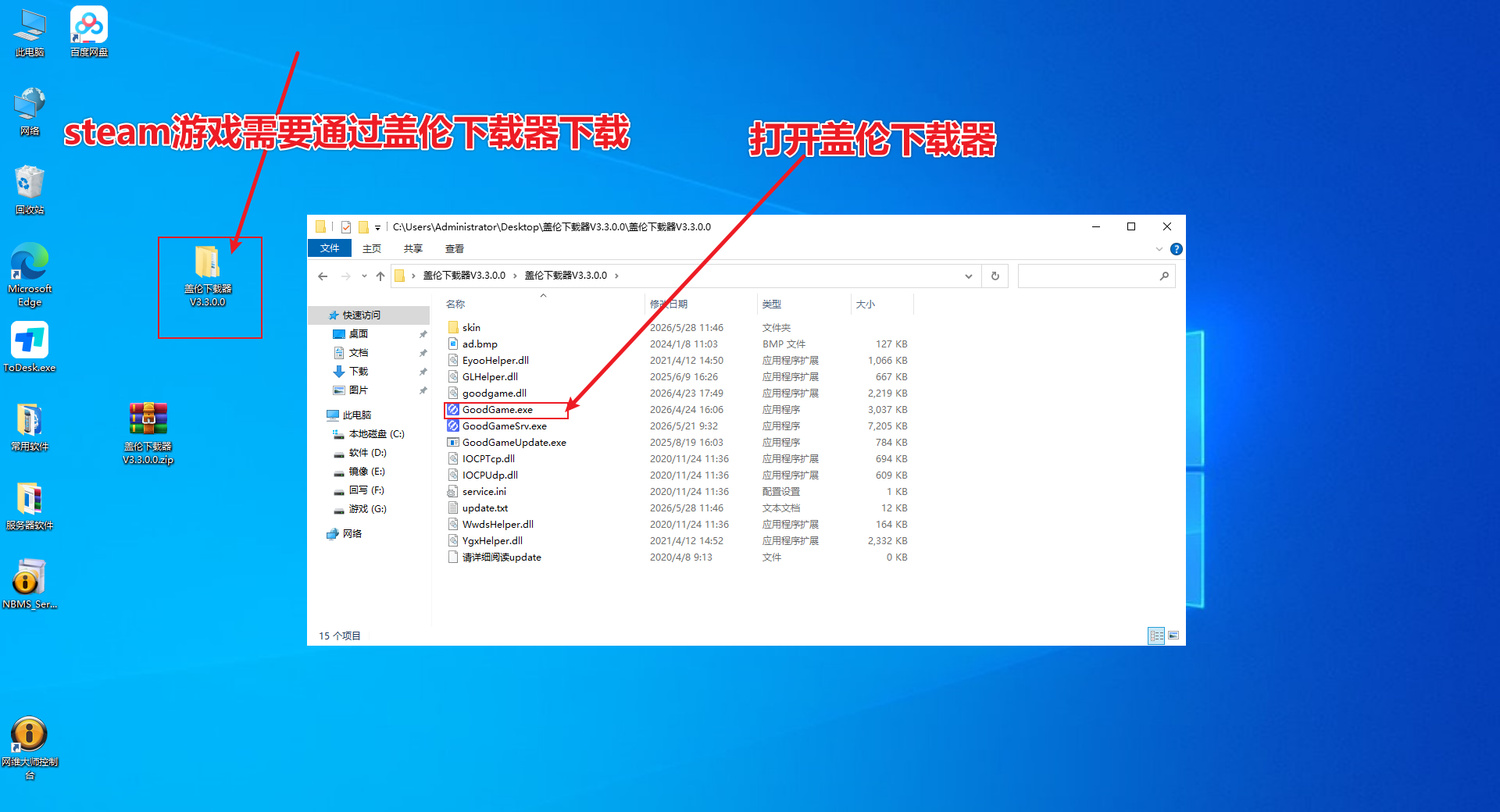Select the 网维大师控制台 desktop shortcut

click(x=30, y=748)
